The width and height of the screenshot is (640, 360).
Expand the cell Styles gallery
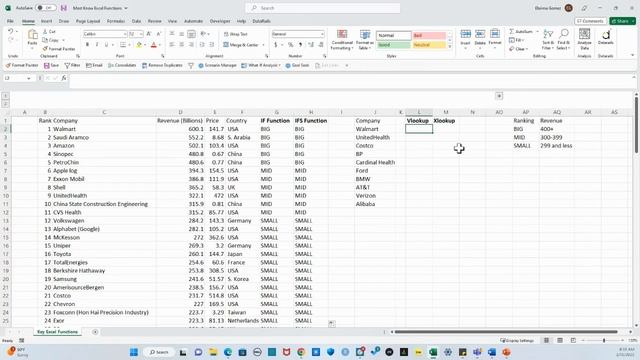[450, 47]
